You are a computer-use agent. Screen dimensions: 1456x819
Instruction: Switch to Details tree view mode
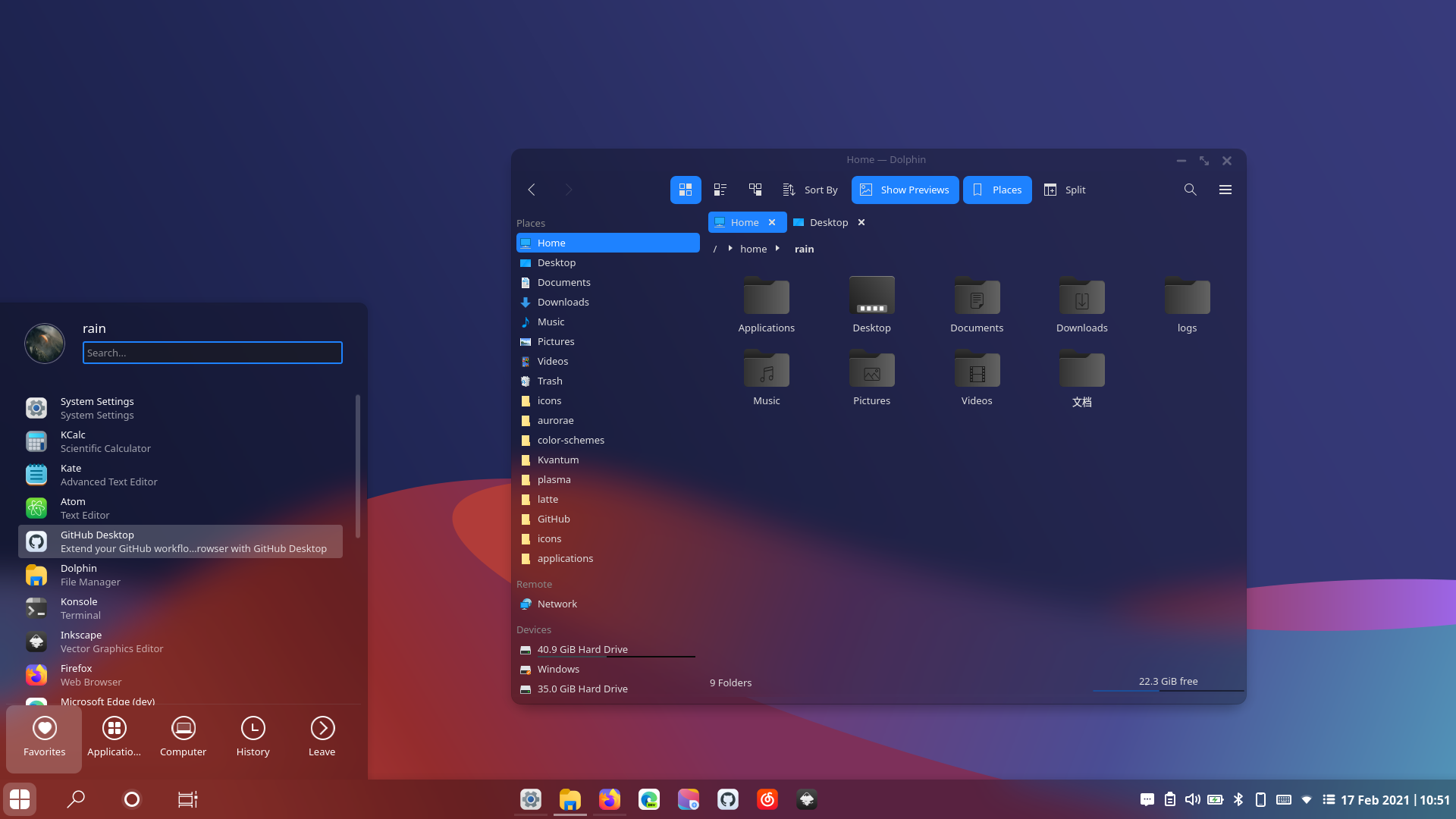(x=755, y=190)
